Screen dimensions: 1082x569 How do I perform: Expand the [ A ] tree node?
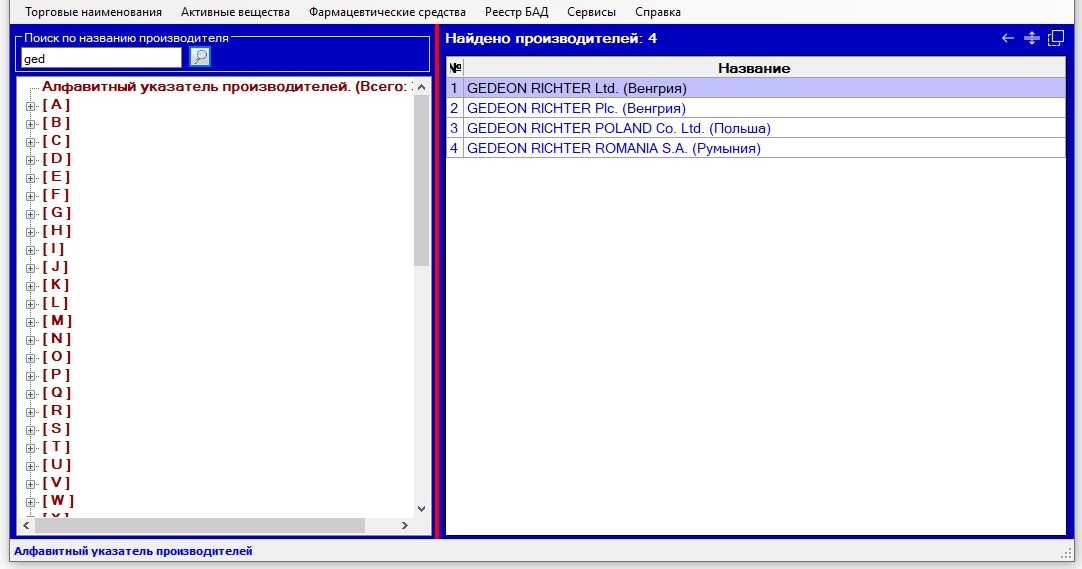pos(30,105)
